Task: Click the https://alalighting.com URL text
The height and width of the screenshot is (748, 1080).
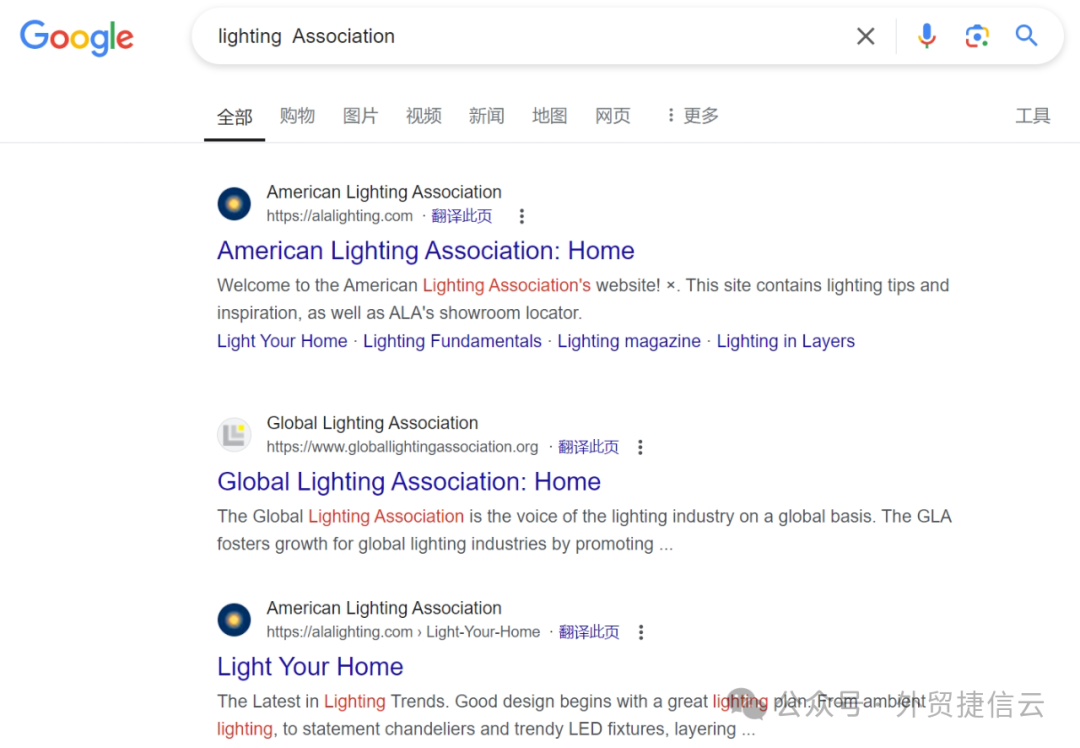Action: coord(340,216)
